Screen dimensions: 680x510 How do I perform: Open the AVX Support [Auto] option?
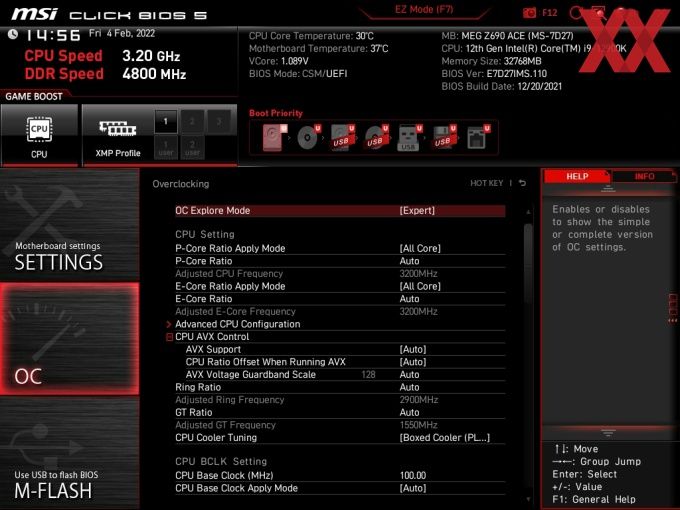[413, 350]
